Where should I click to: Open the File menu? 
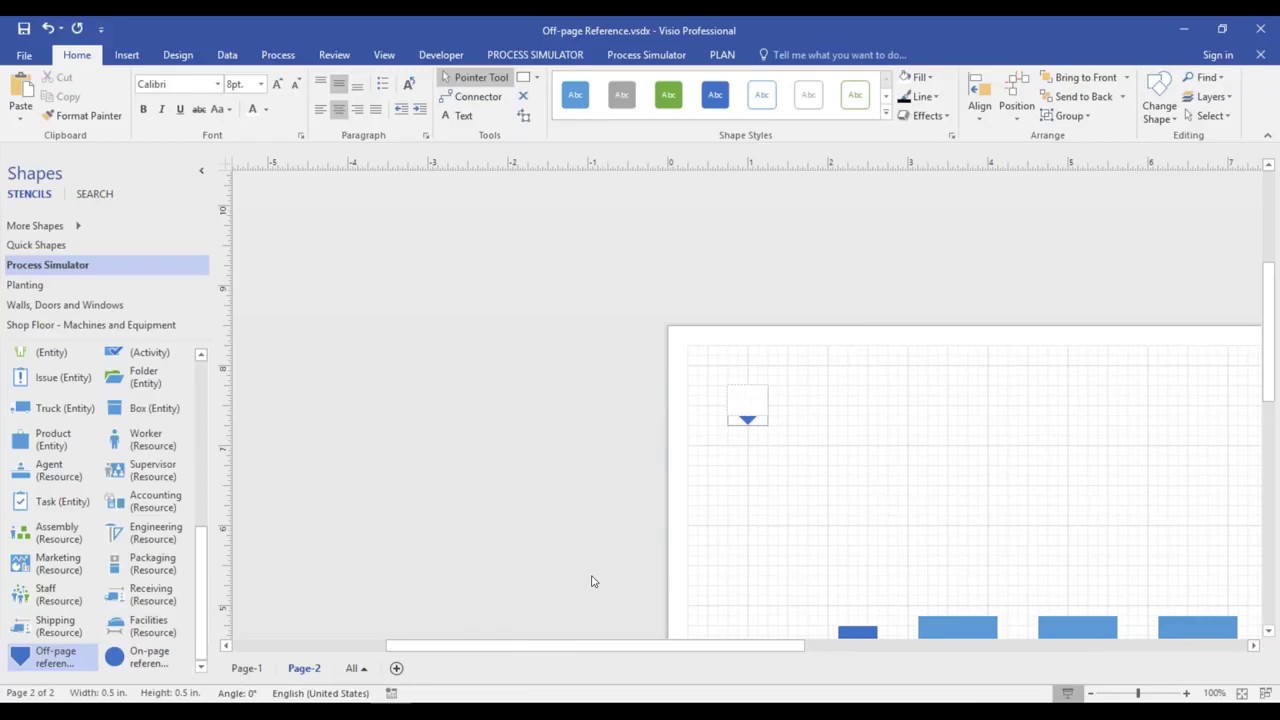(x=24, y=55)
